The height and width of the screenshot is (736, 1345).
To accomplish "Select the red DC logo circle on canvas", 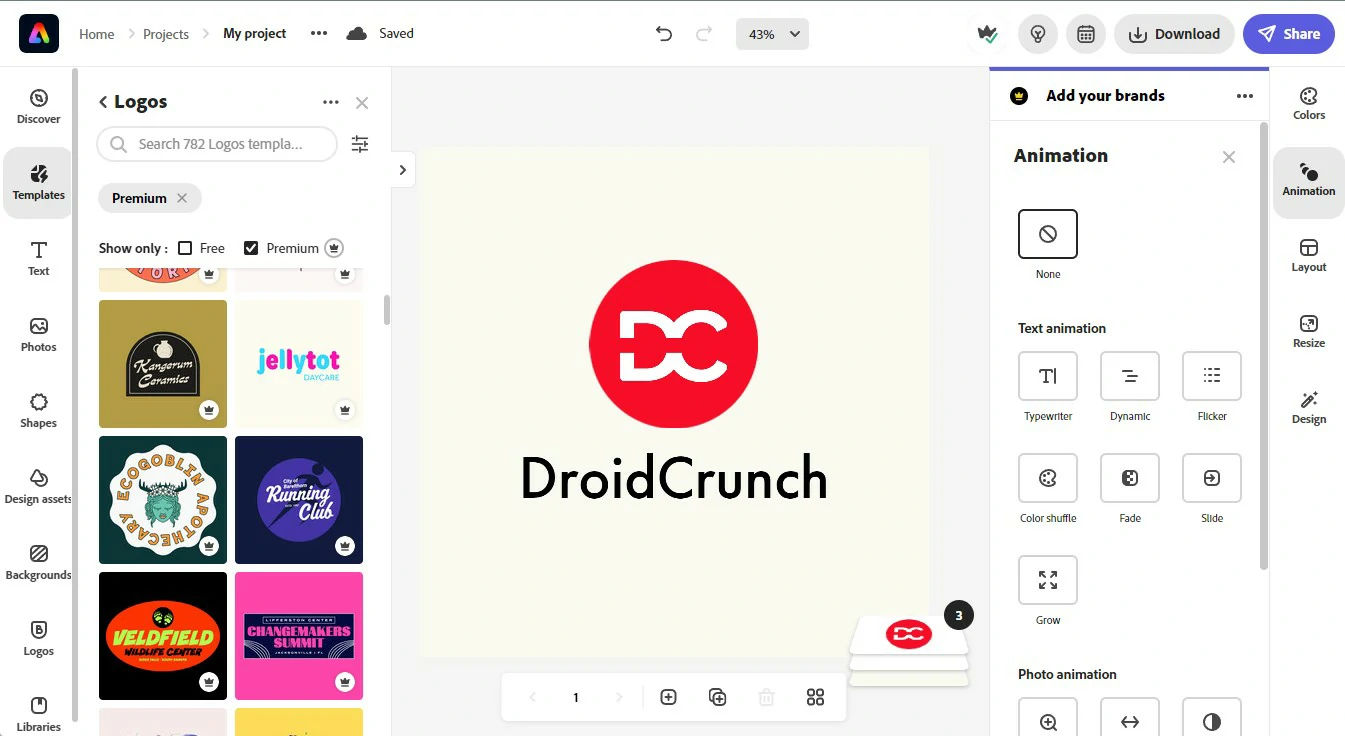I will (x=673, y=345).
